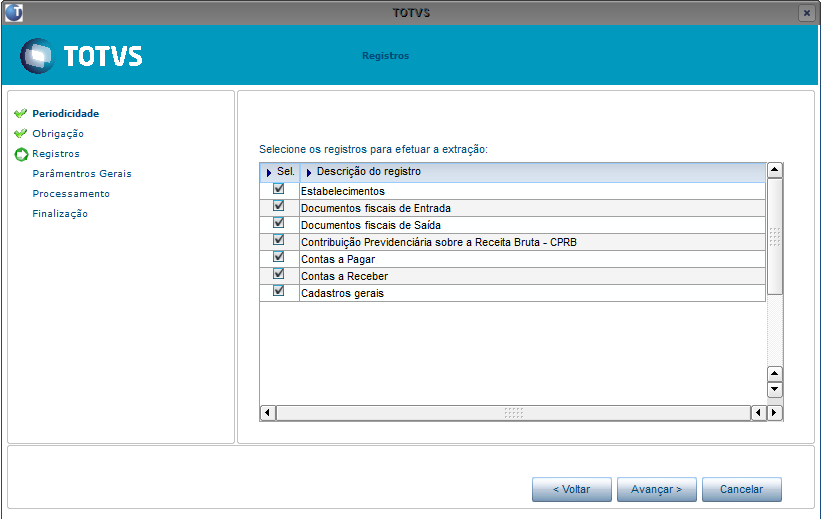The height and width of the screenshot is (519, 822).
Task: Uncheck the Estabelecimentos checkbox
Action: point(278,189)
